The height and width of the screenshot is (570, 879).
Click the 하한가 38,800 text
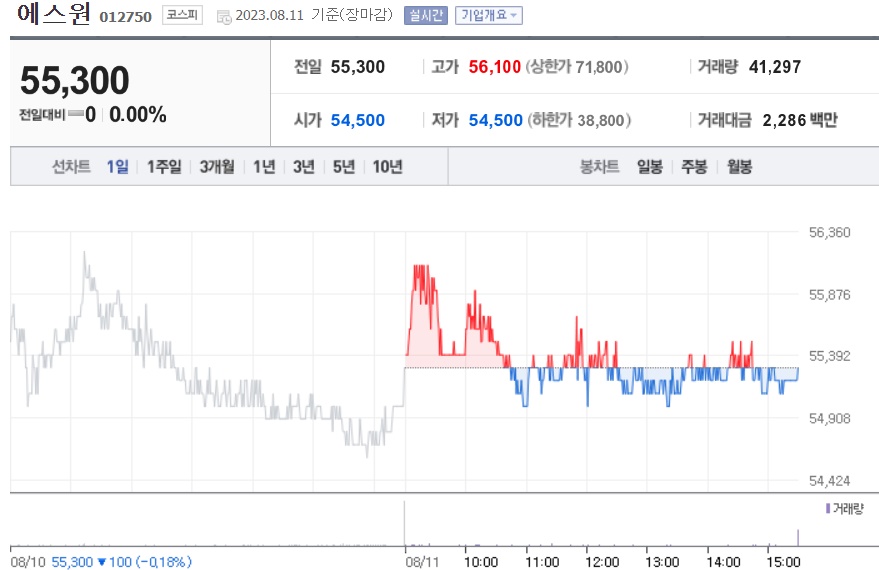pos(579,120)
